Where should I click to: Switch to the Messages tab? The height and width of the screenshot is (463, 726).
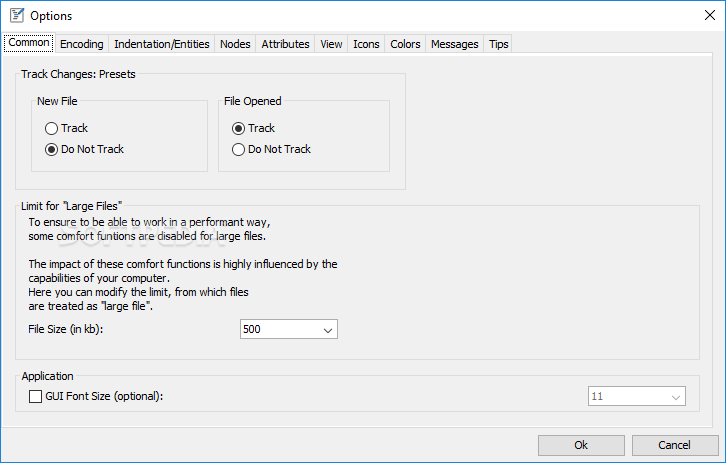click(x=454, y=44)
